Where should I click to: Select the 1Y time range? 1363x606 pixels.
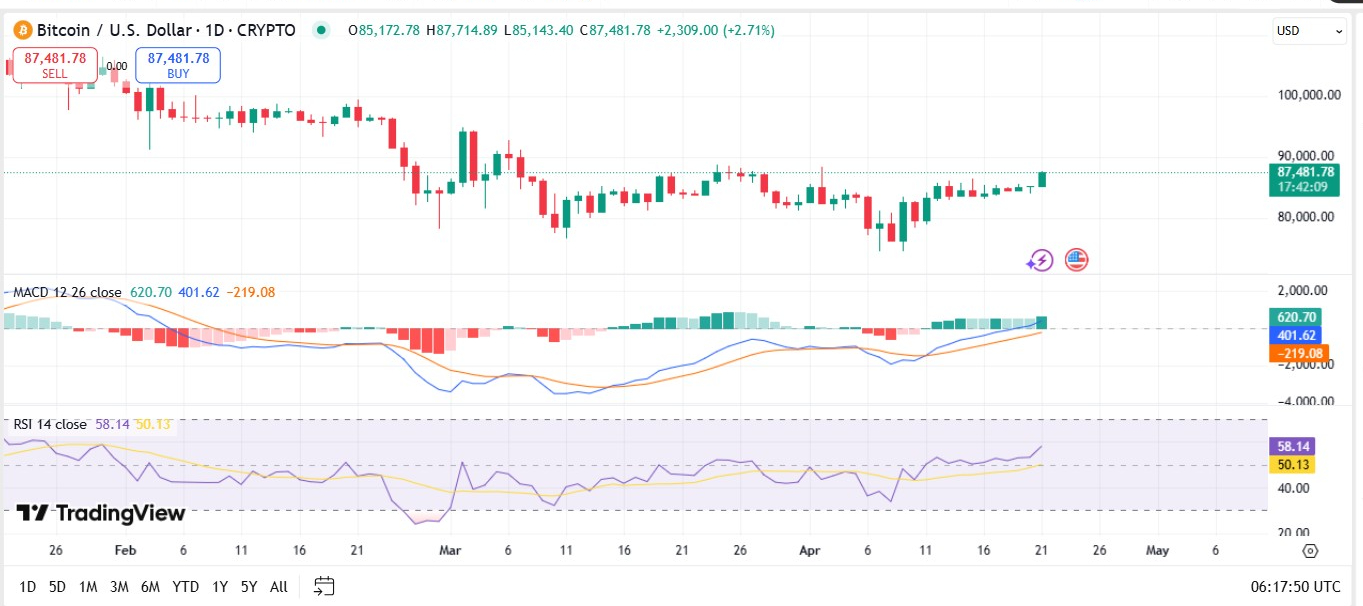[219, 587]
